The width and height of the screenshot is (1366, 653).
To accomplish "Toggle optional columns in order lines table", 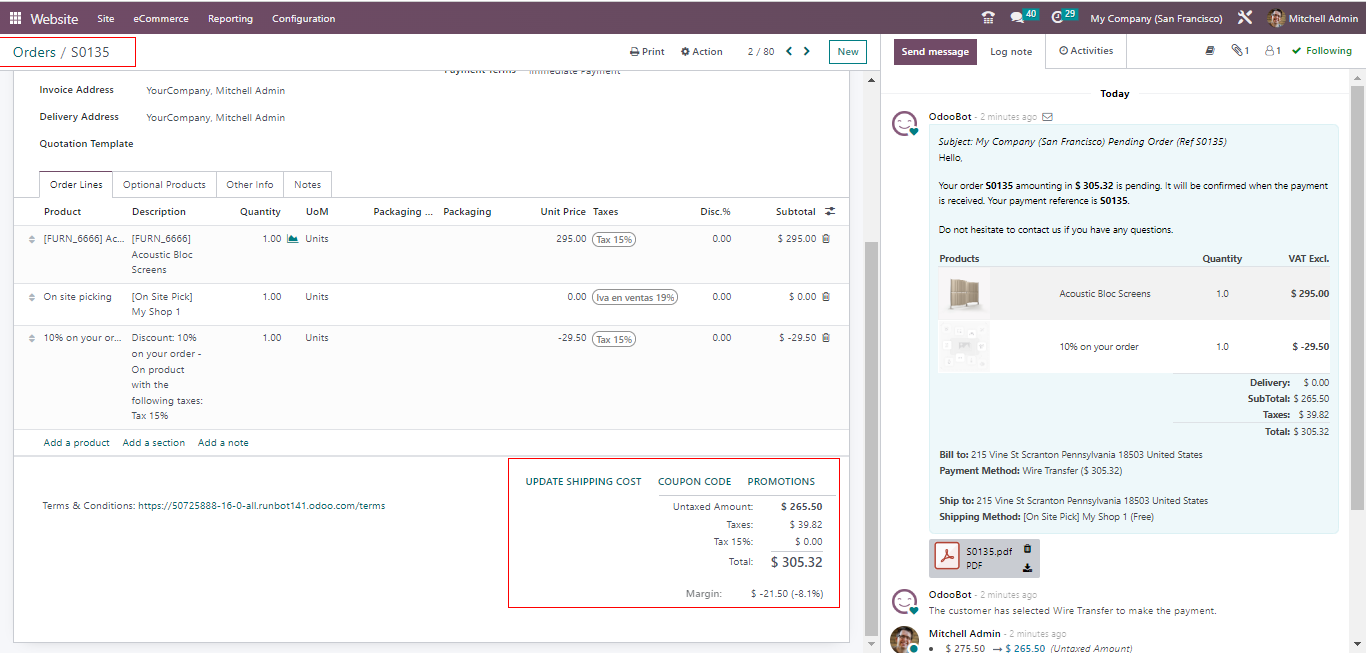I will [x=830, y=212].
